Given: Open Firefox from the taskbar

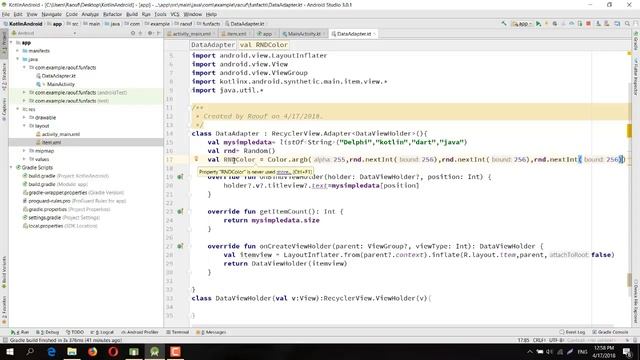Looking at the screenshot, I should click(x=93, y=351).
